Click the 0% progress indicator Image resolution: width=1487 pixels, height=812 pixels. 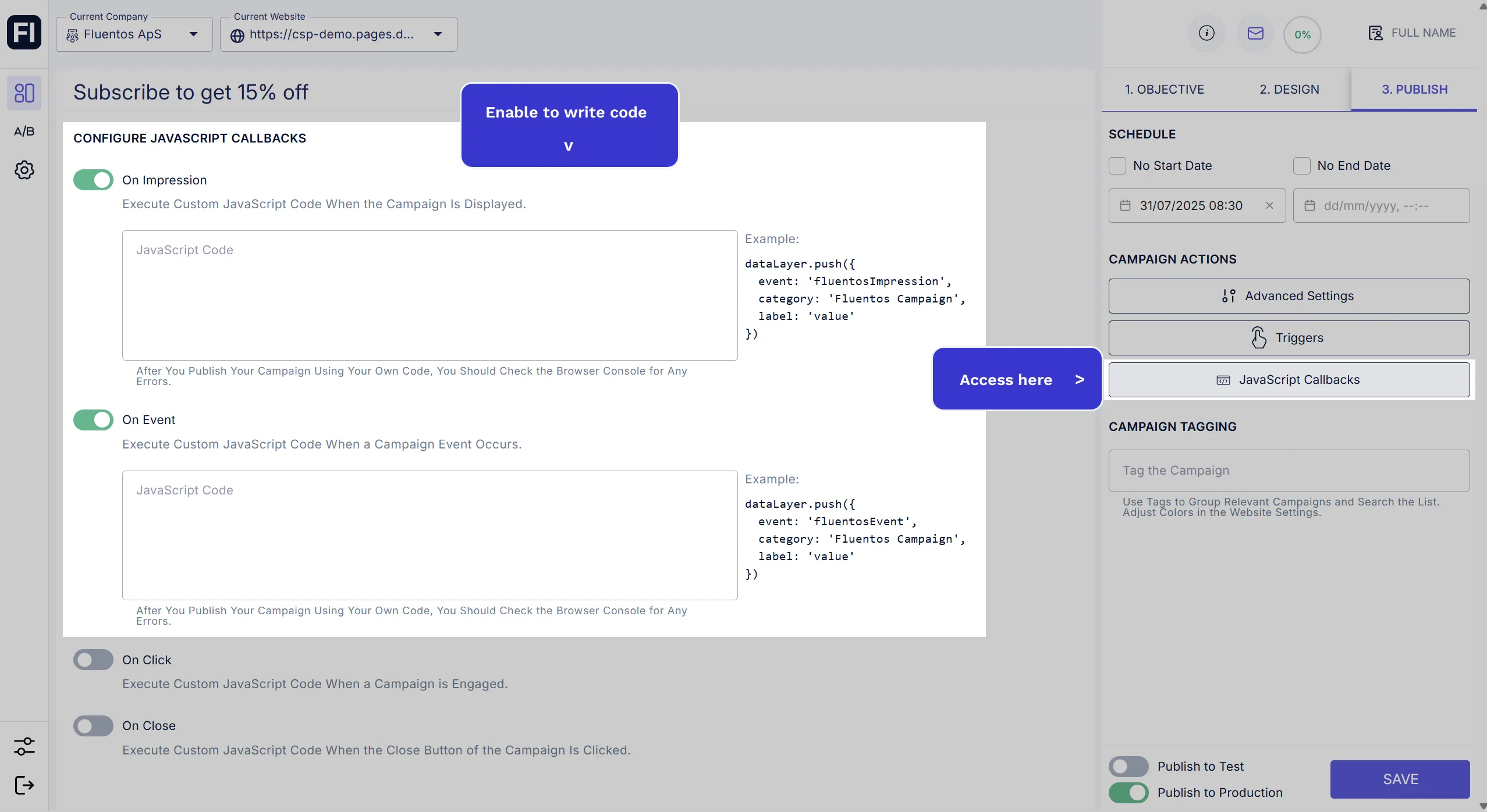1303,34
